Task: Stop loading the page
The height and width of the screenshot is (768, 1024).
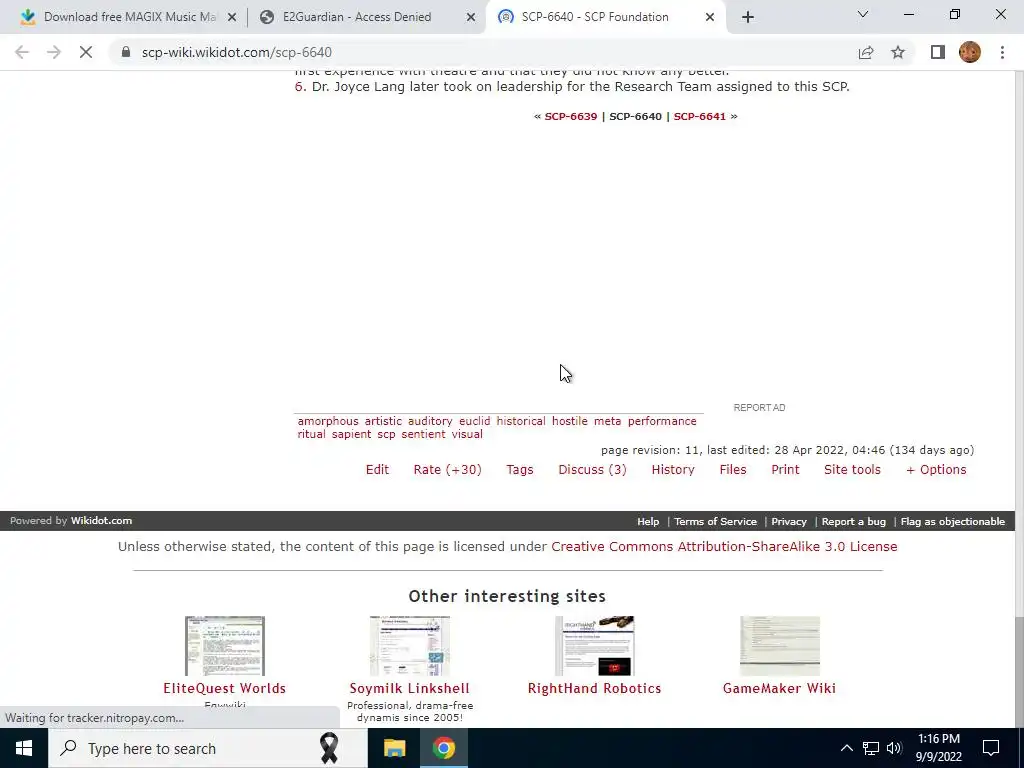Action: click(x=86, y=52)
